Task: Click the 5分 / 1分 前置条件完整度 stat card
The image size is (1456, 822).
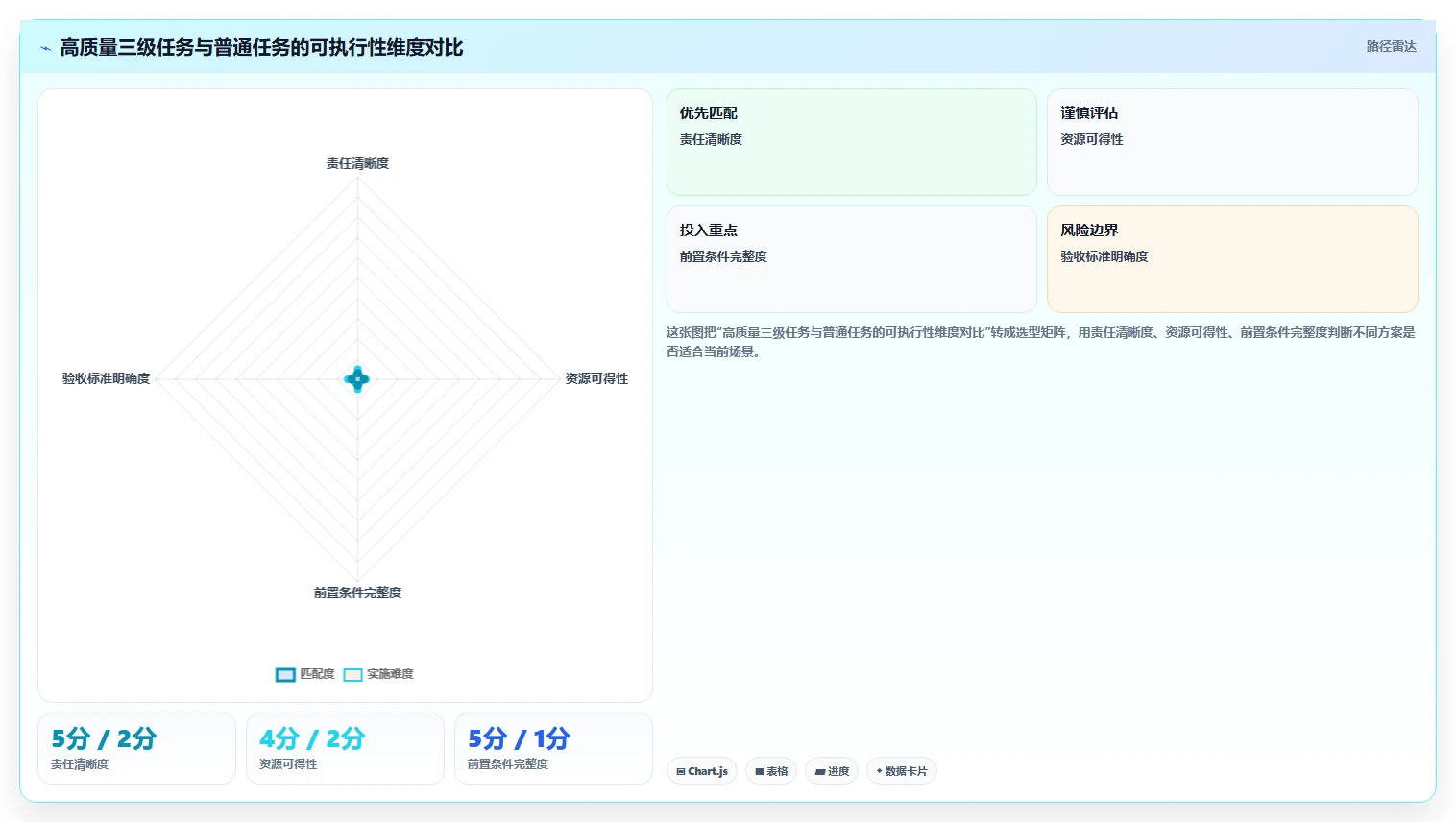Action: (553, 748)
